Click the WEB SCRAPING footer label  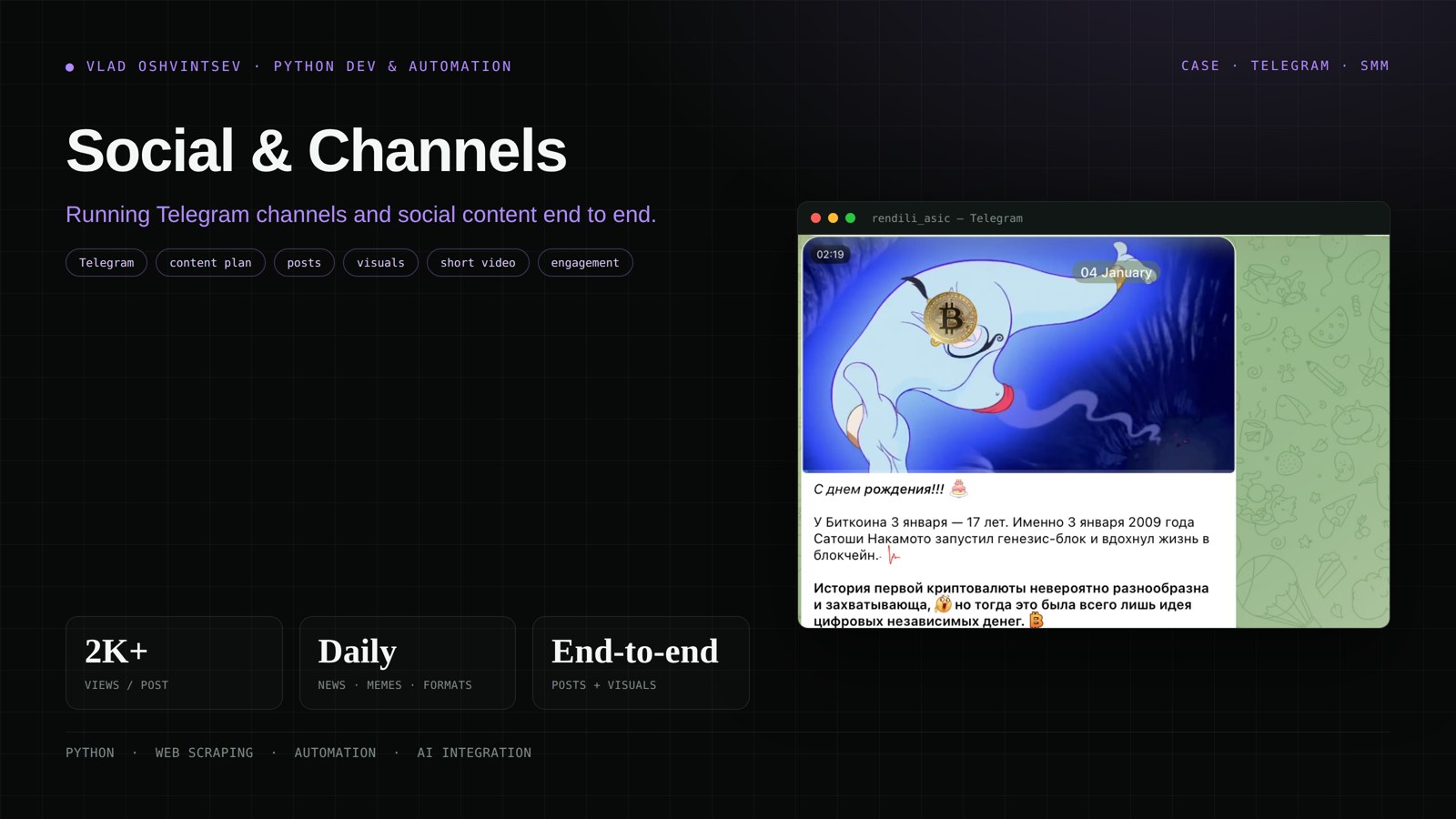click(x=204, y=753)
